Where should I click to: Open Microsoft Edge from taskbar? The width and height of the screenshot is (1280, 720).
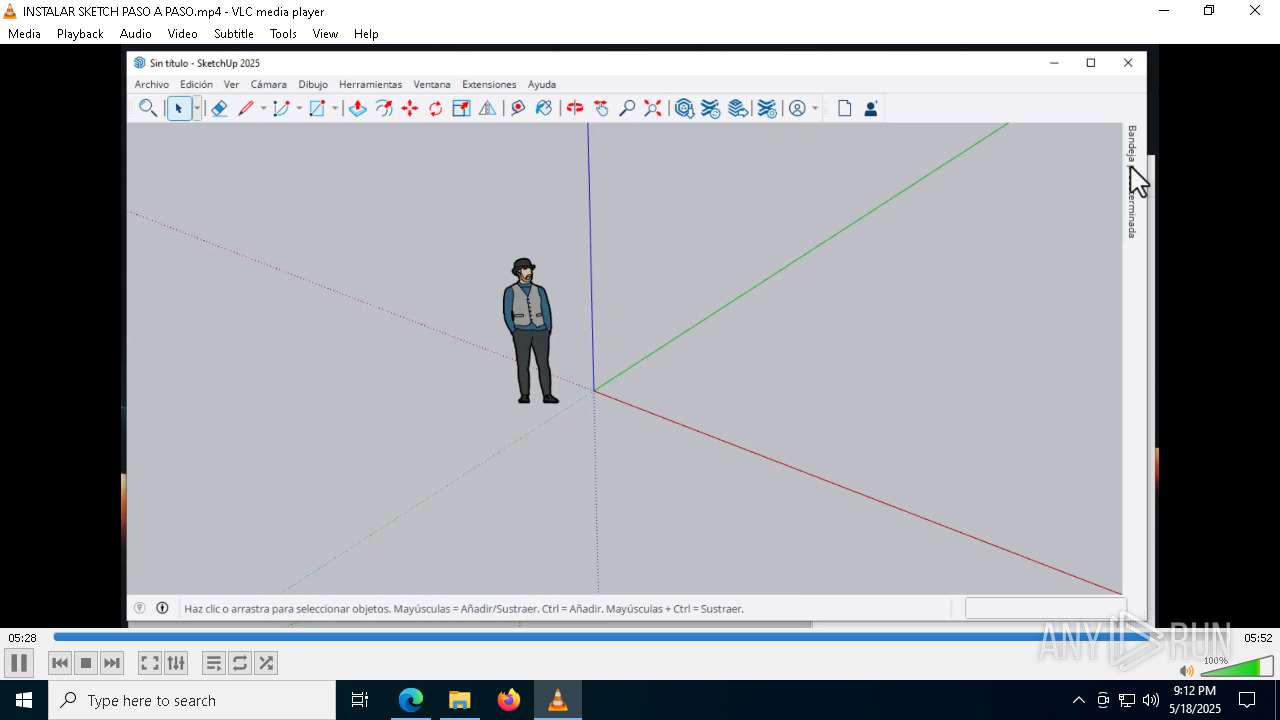411,700
